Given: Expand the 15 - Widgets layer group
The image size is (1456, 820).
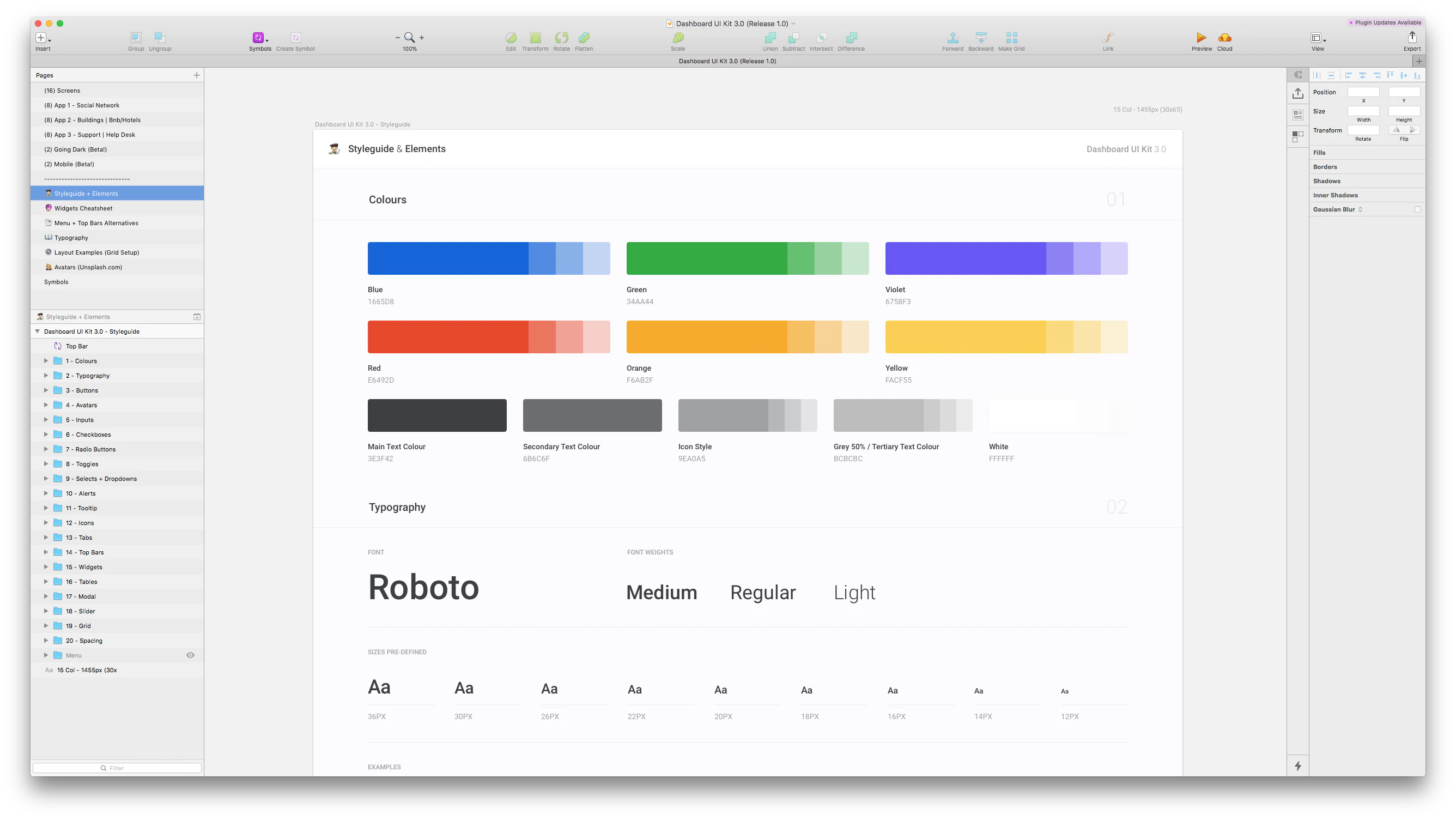Looking at the screenshot, I should (46, 566).
